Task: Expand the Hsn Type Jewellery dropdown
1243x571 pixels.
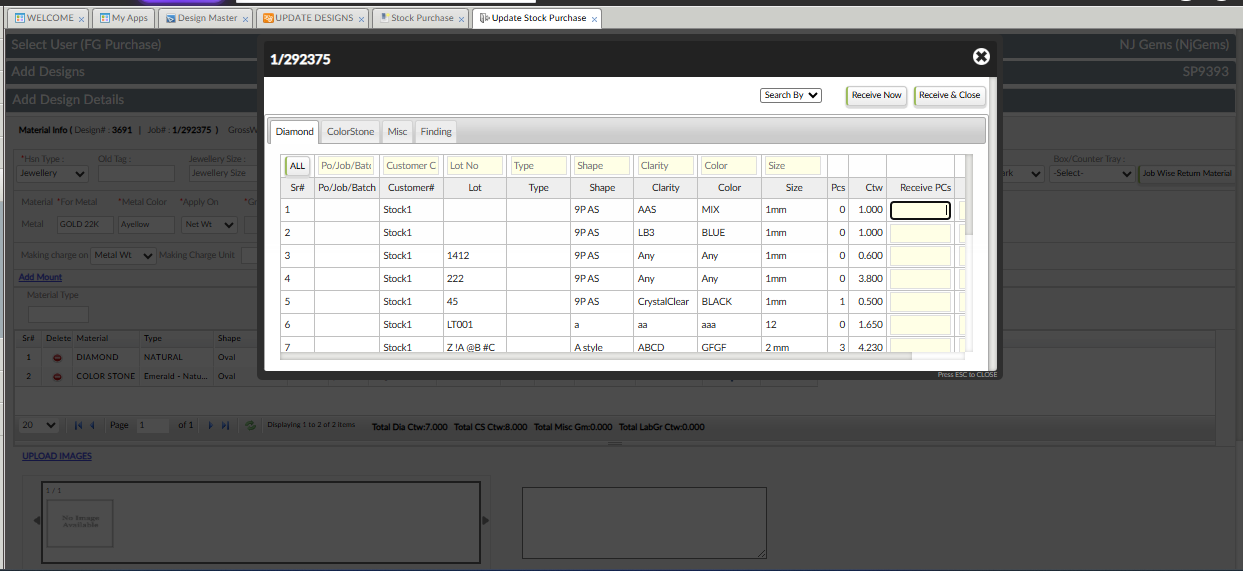Action: pyautogui.click(x=53, y=173)
